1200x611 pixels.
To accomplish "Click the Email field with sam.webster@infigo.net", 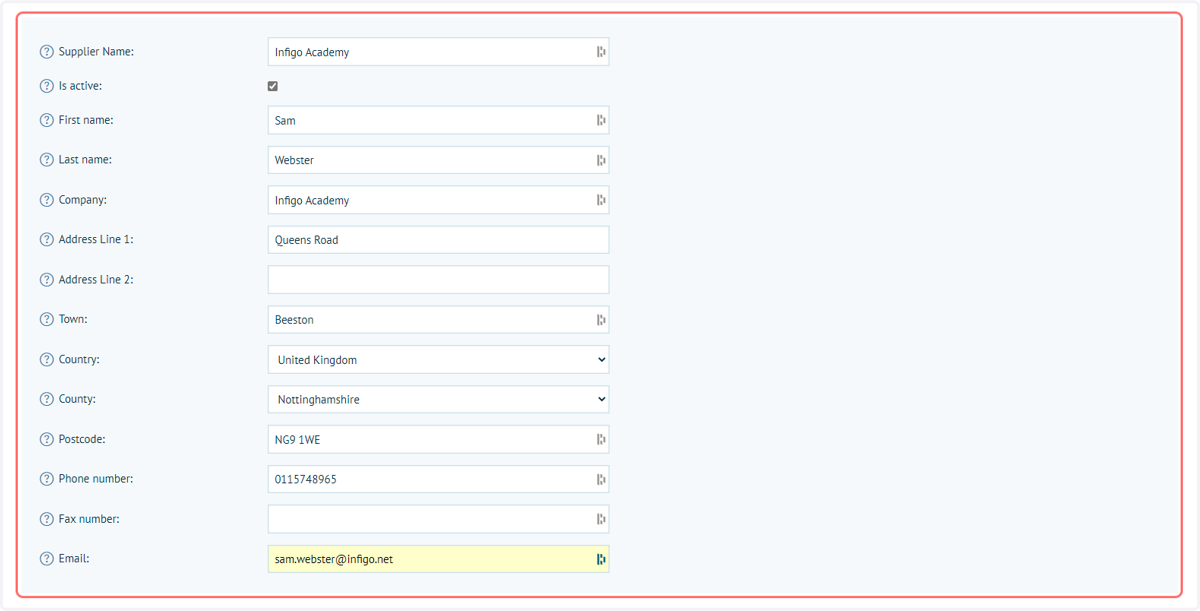I will pos(438,559).
